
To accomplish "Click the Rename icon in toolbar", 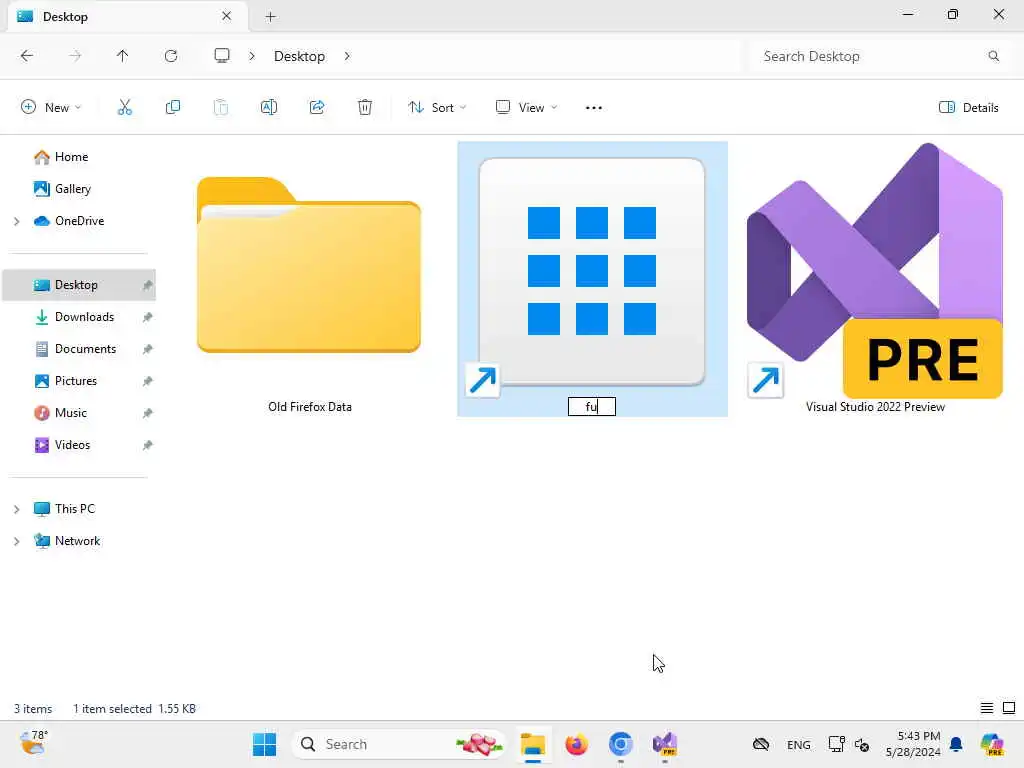I will (x=269, y=107).
